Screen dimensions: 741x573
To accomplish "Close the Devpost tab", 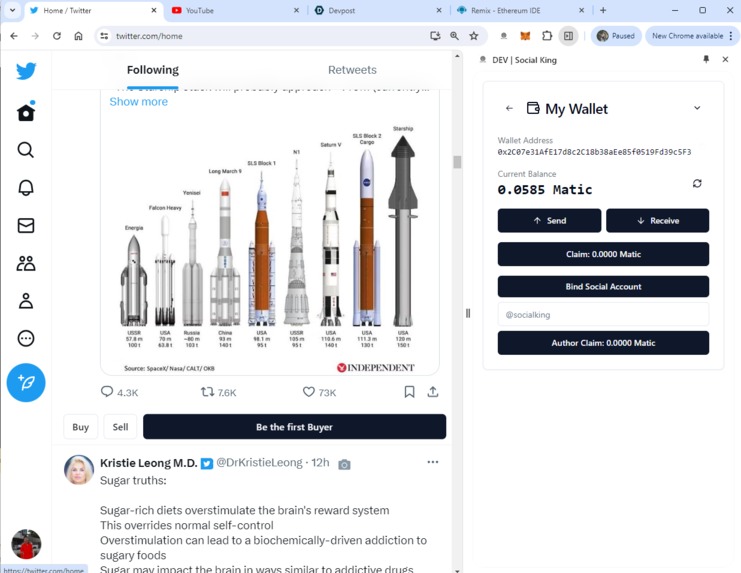I will tap(439, 10).
